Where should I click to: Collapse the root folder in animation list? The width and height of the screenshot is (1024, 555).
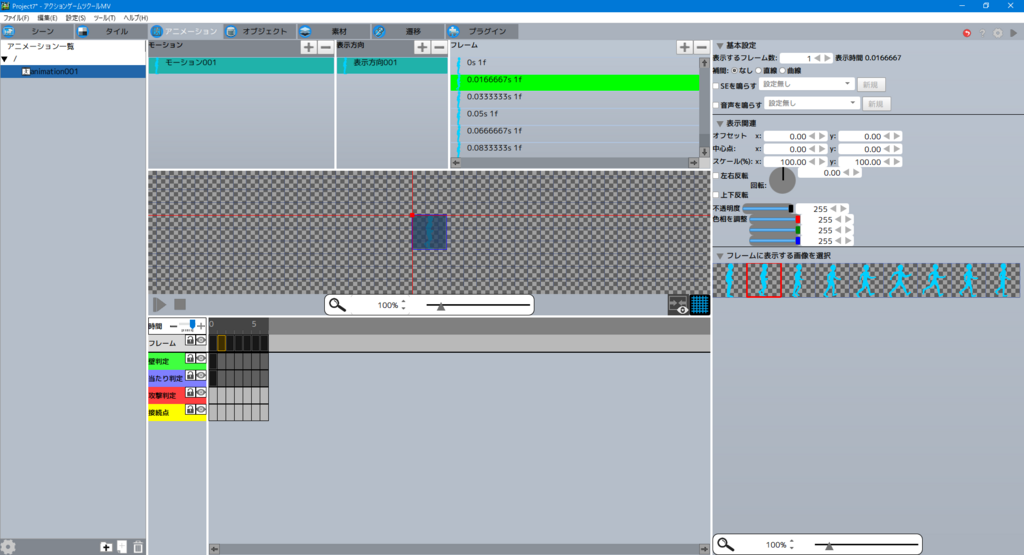pos(5,59)
